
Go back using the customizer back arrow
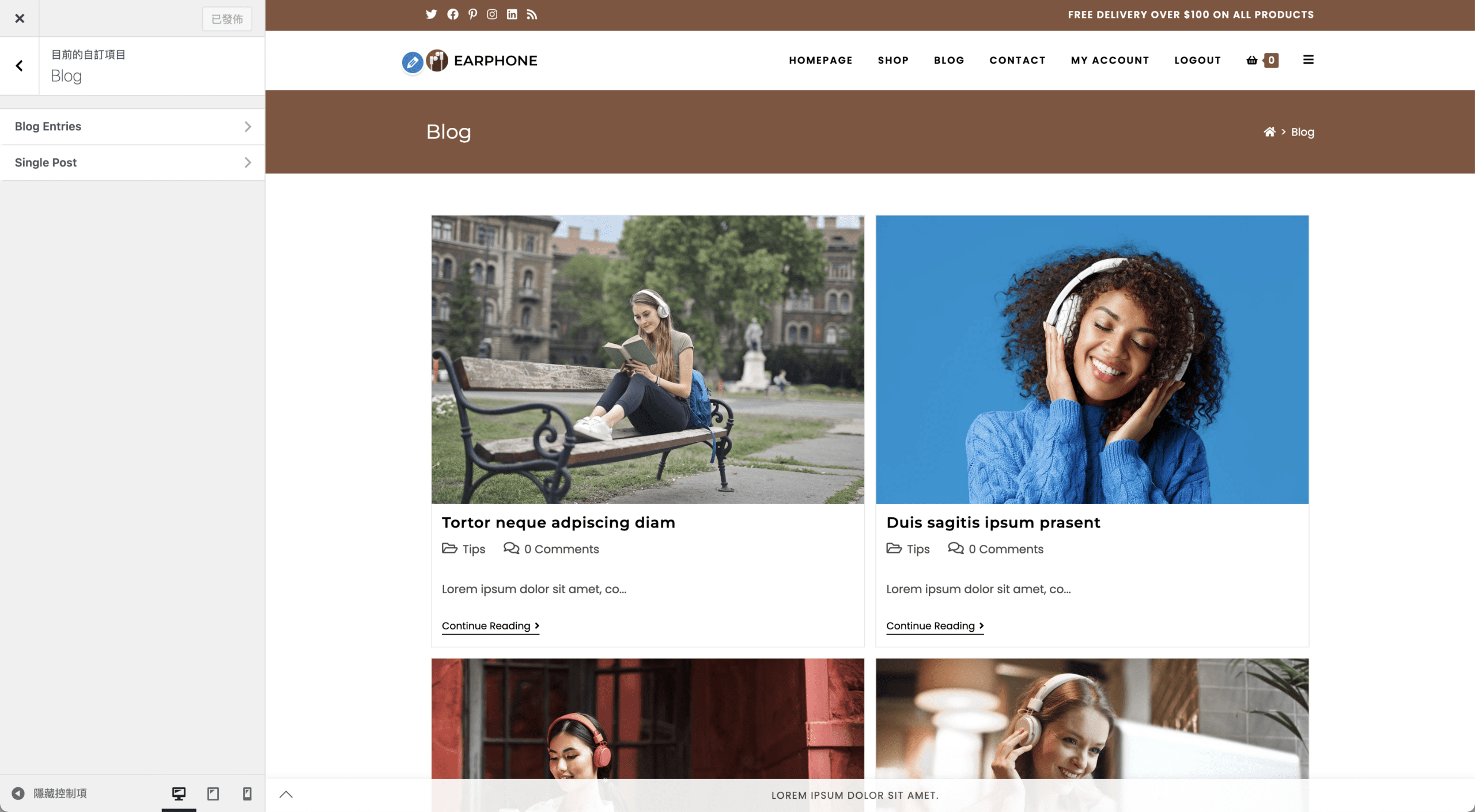click(x=20, y=66)
